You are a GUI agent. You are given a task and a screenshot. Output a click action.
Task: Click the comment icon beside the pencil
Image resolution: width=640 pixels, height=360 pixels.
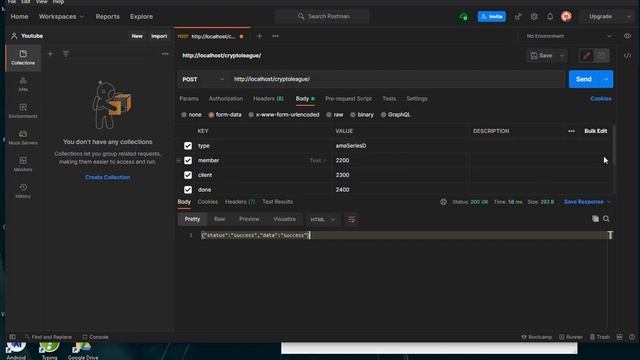point(601,56)
